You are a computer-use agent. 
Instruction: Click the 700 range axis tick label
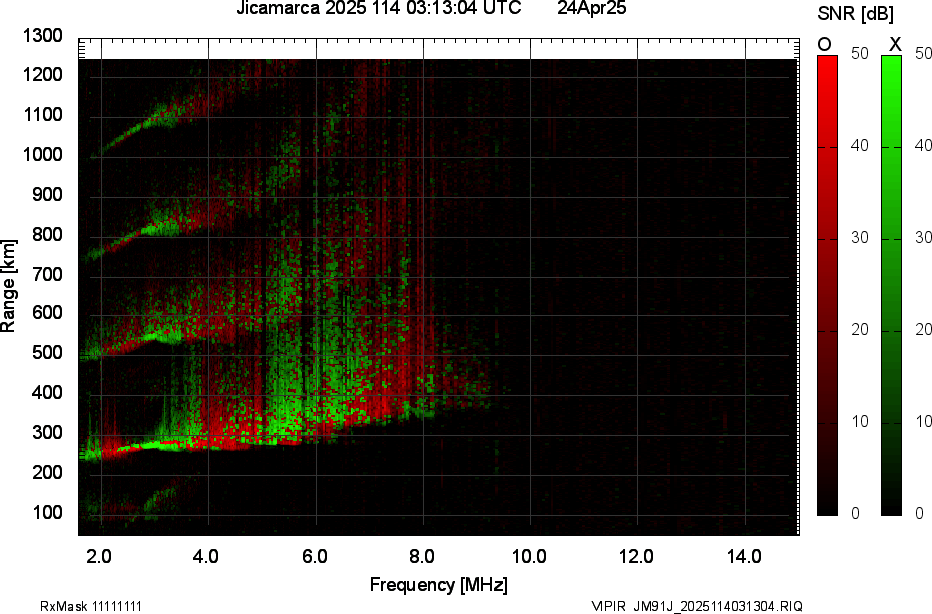pyautogui.click(x=47, y=274)
